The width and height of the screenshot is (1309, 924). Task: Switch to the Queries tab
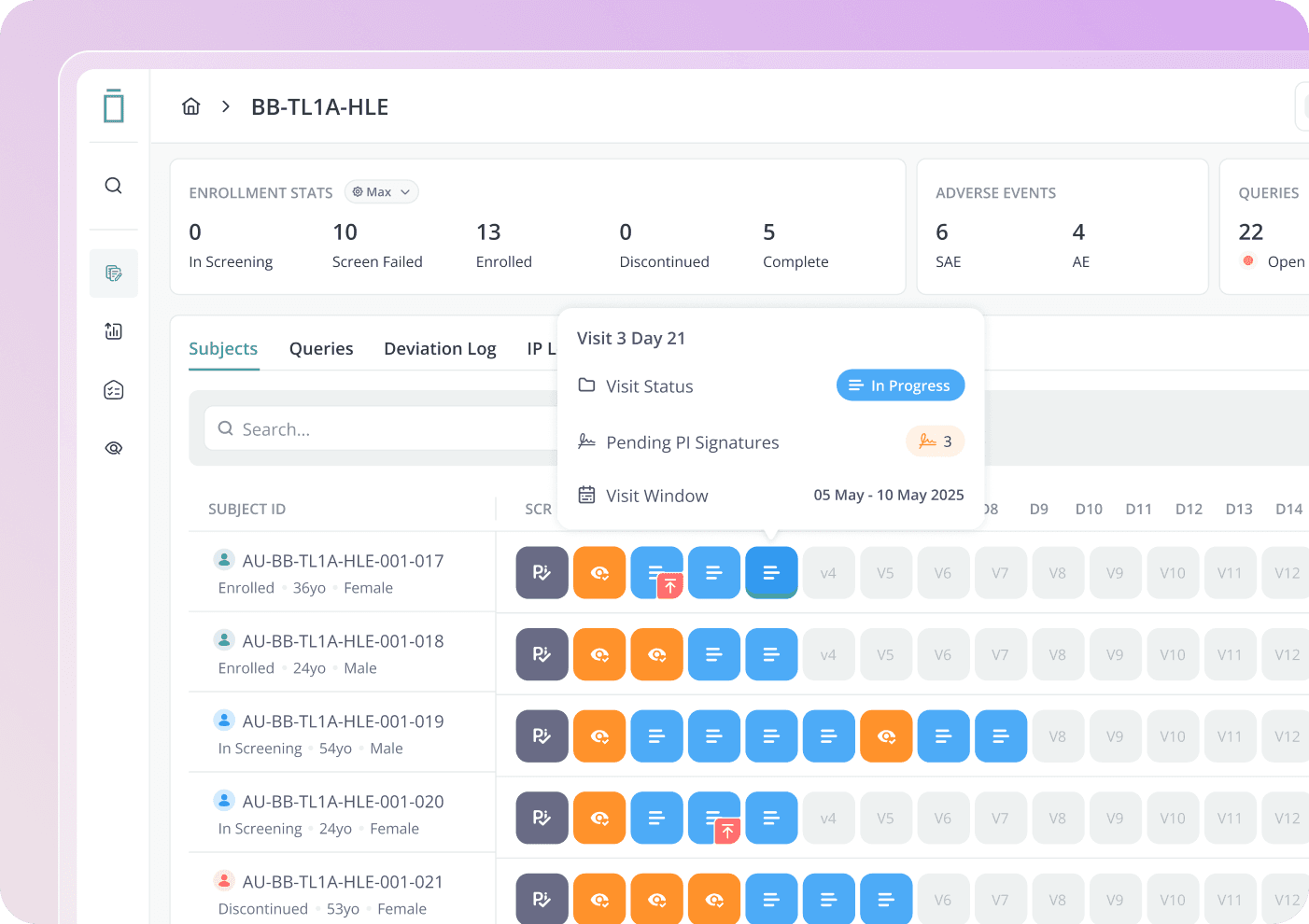click(x=321, y=349)
